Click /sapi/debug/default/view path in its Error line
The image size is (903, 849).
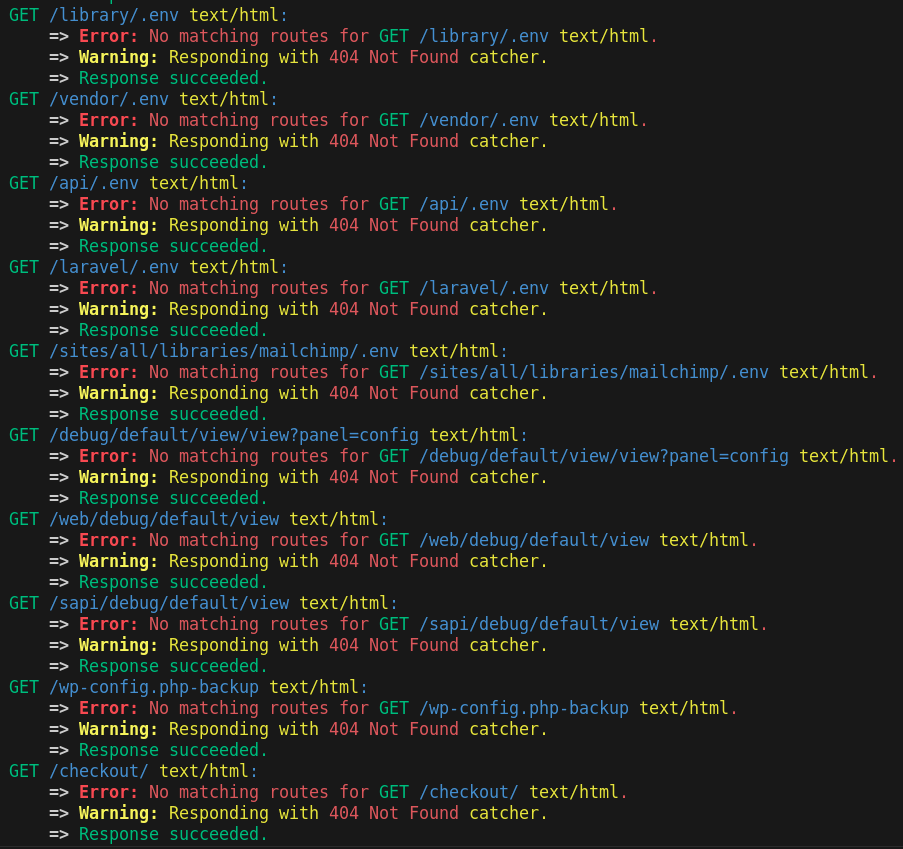click(539, 624)
